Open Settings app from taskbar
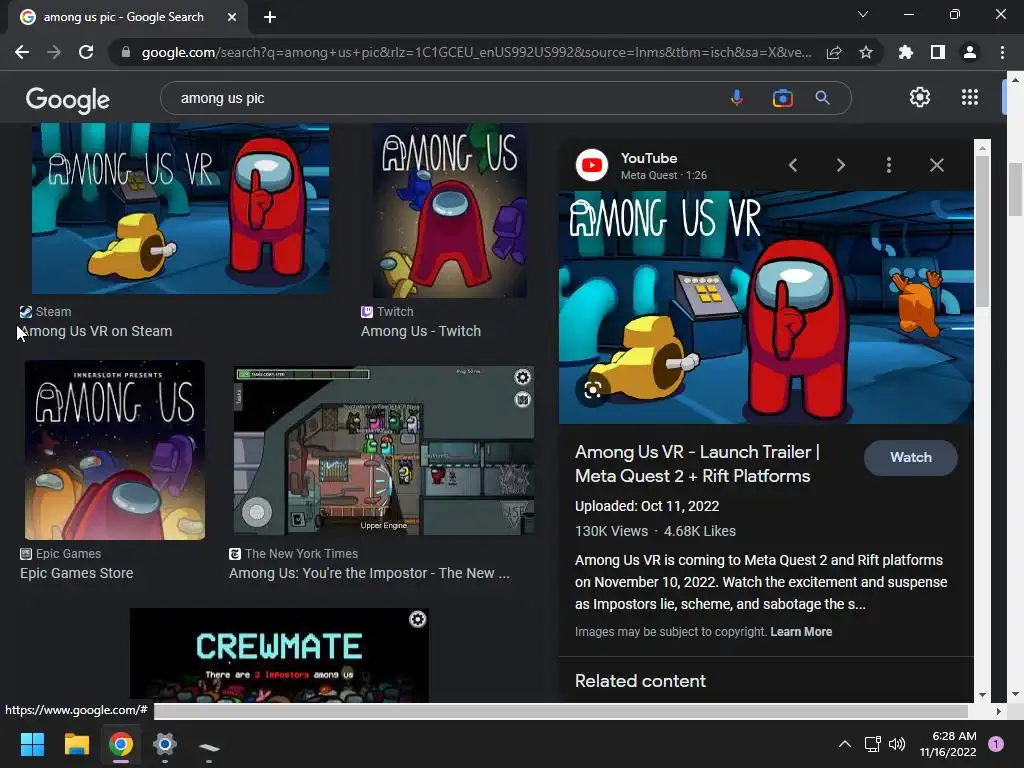Screen dimensions: 1024x768 click(165, 744)
